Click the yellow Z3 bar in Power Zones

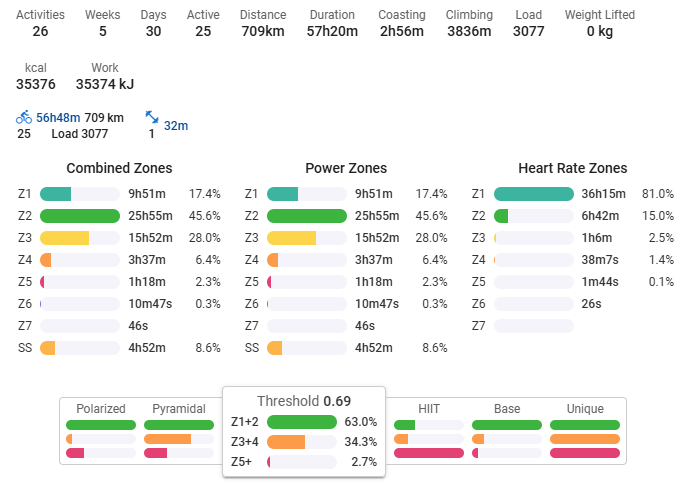coord(292,238)
